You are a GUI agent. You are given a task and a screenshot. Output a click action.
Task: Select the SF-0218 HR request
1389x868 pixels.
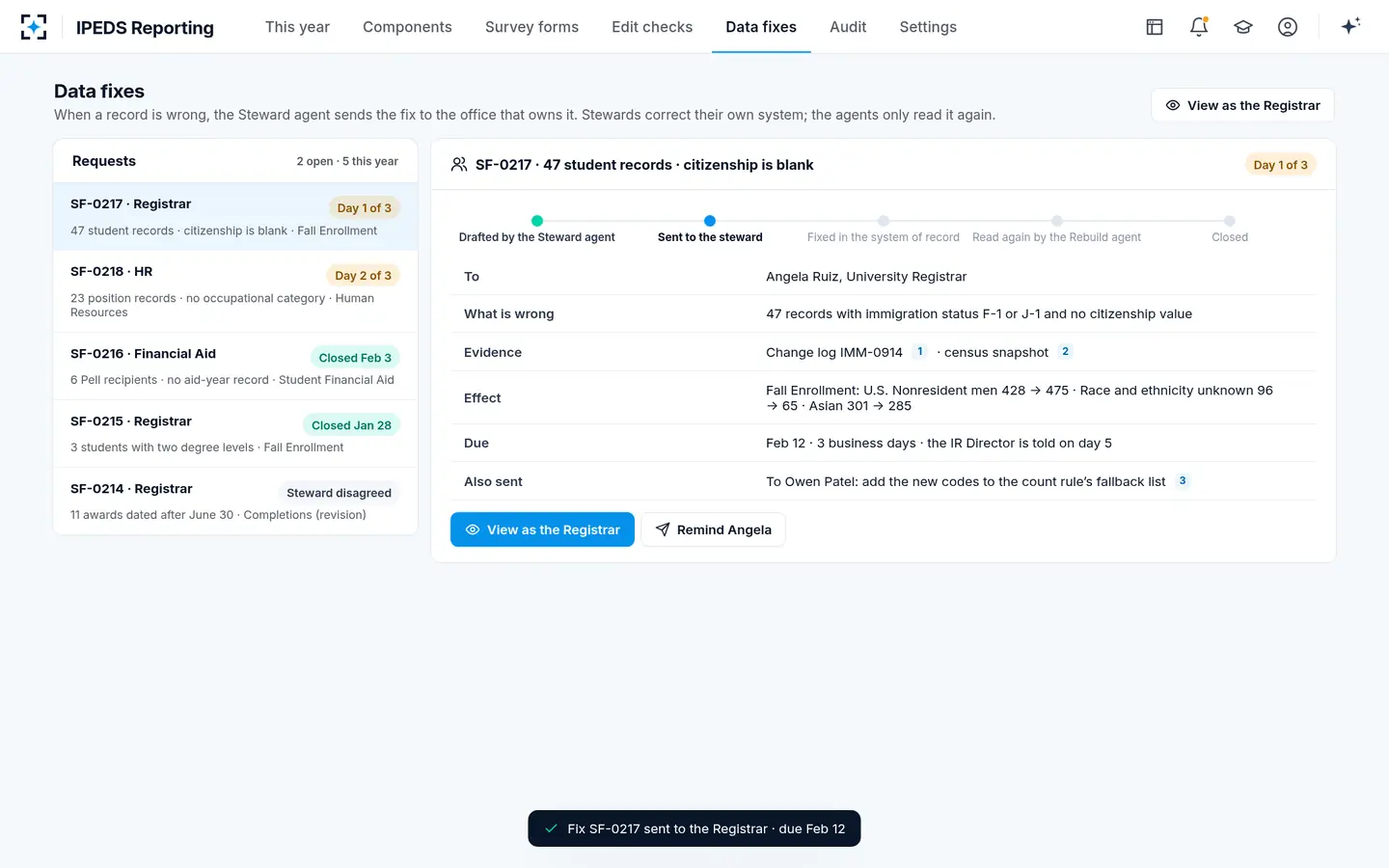[x=235, y=291]
